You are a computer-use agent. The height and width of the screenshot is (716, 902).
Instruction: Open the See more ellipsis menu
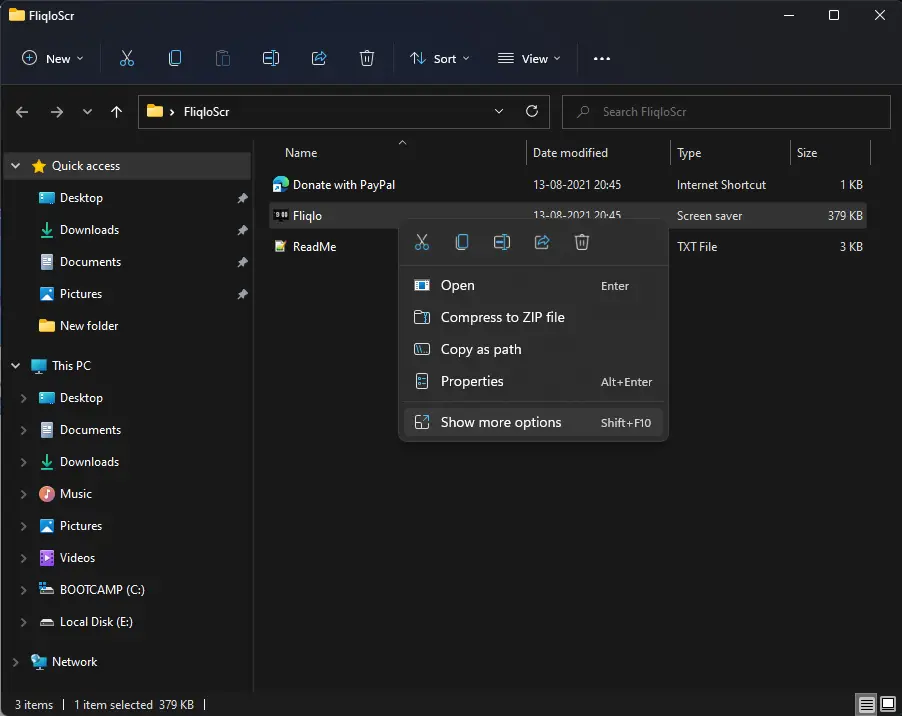(602, 59)
